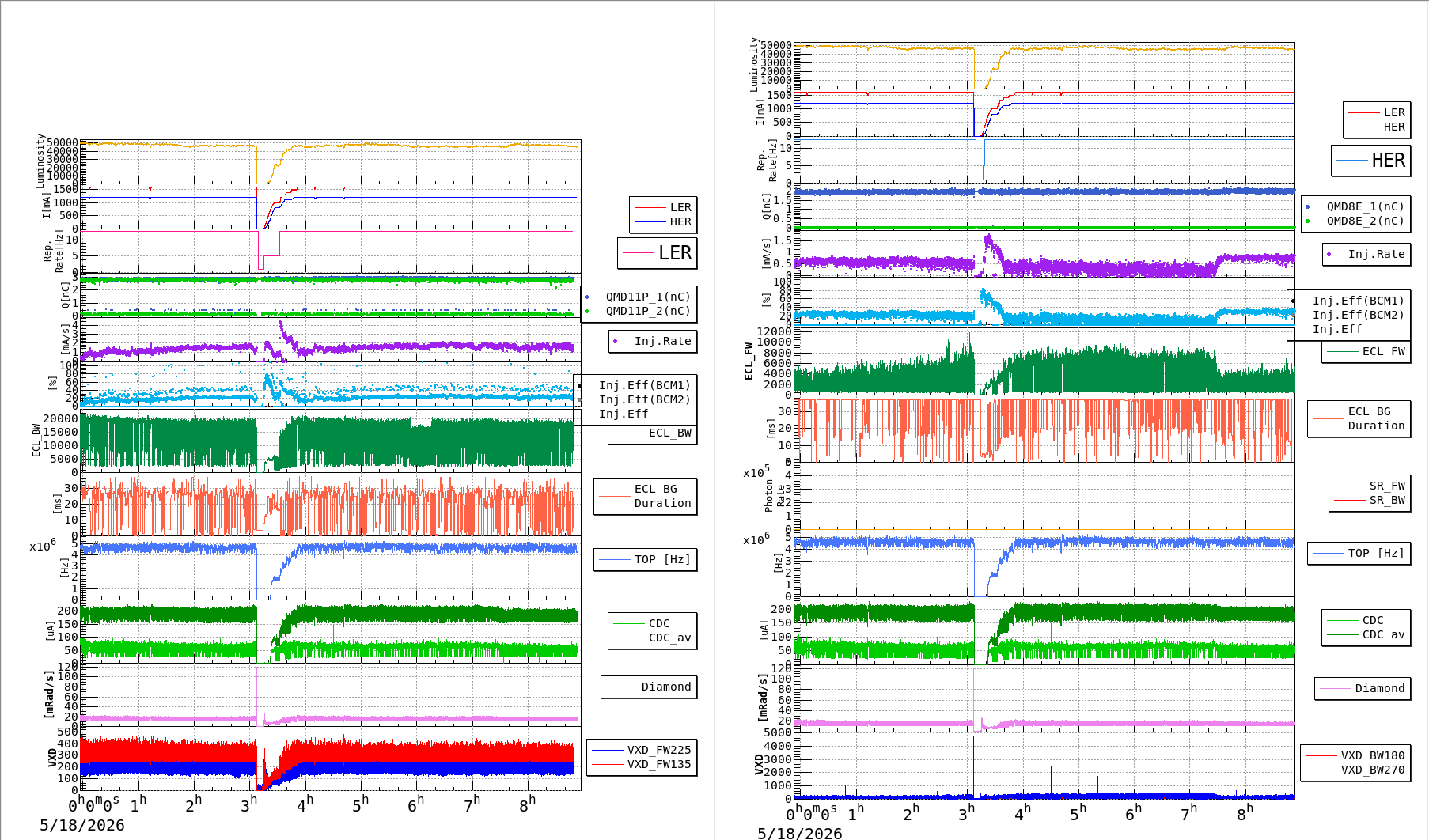
Task: Click the 5/18/2026 date under left plot
Action: click(x=82, y=825)
